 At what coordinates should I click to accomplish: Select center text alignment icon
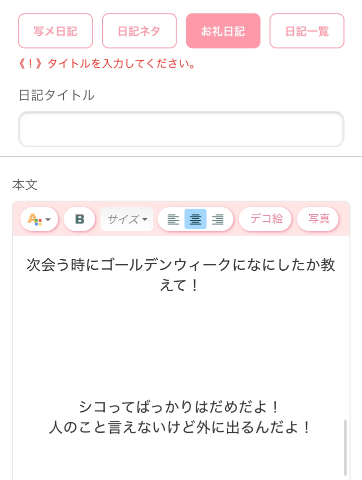pyautogui.click(x=195, y=219)
